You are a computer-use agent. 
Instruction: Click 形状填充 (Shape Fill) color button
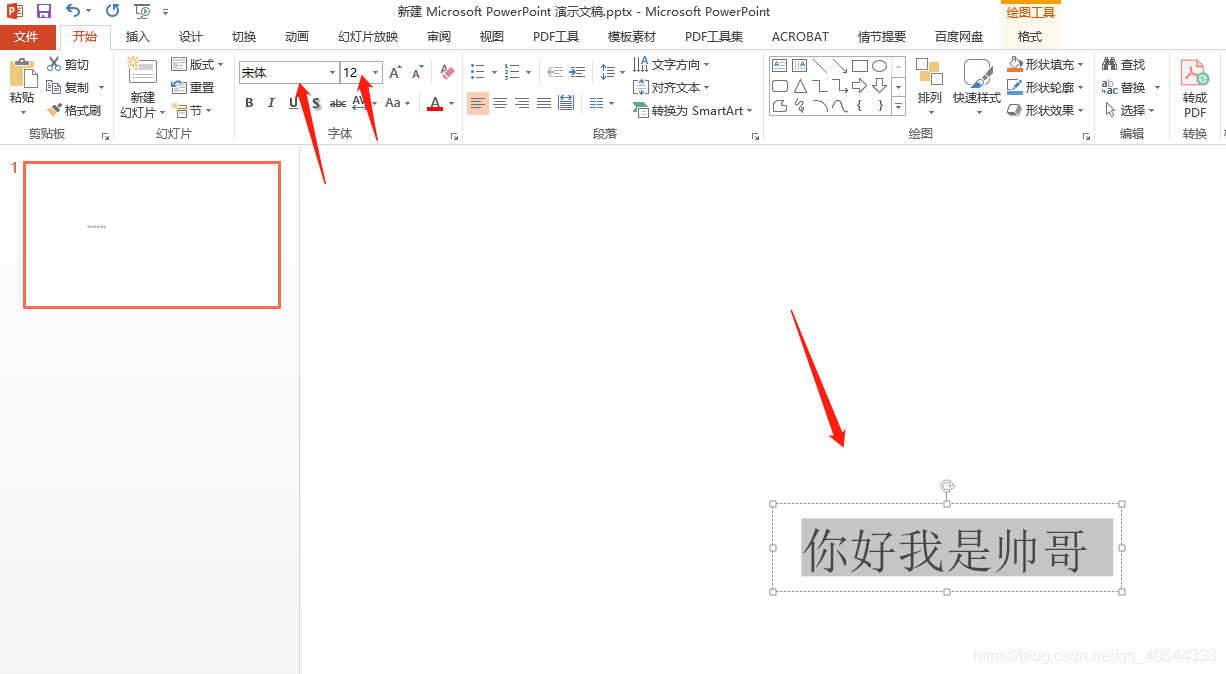1046,64
